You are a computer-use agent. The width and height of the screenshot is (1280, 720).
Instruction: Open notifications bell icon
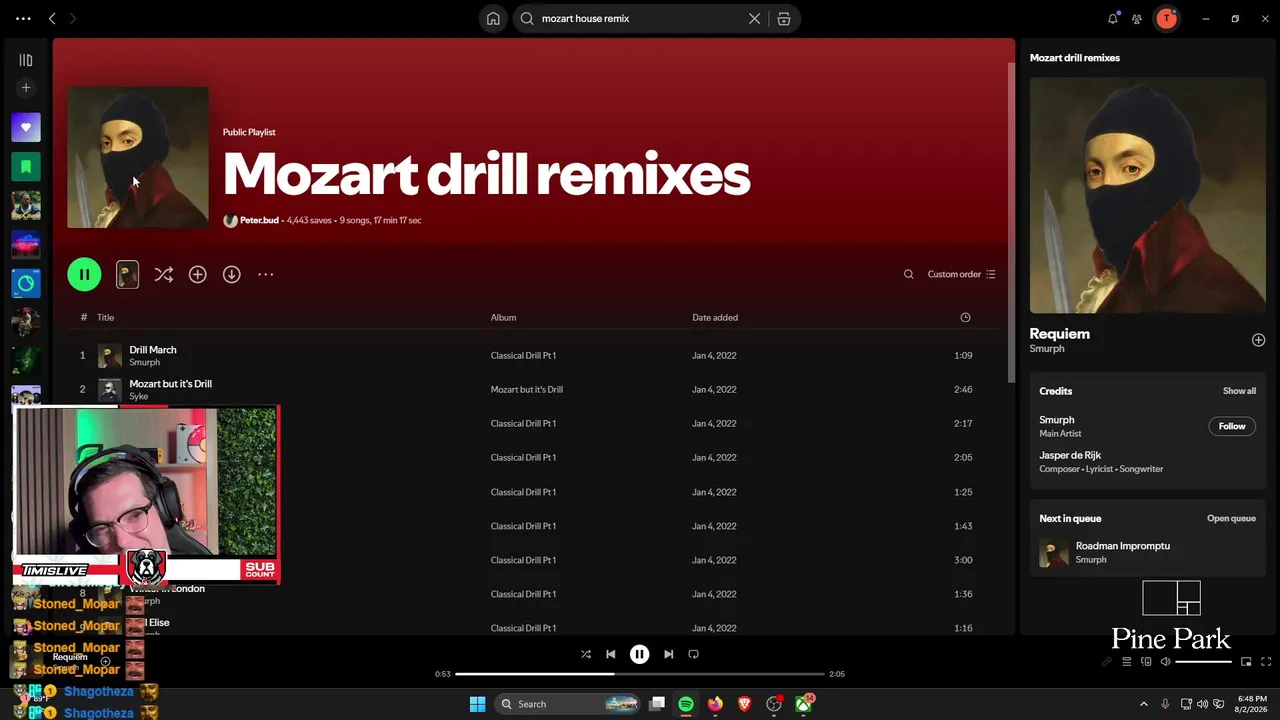[1113, 18]
